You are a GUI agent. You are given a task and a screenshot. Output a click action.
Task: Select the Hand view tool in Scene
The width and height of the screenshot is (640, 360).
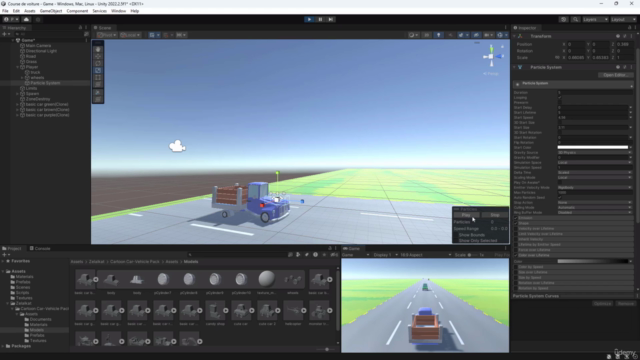(x=98, y=49)
